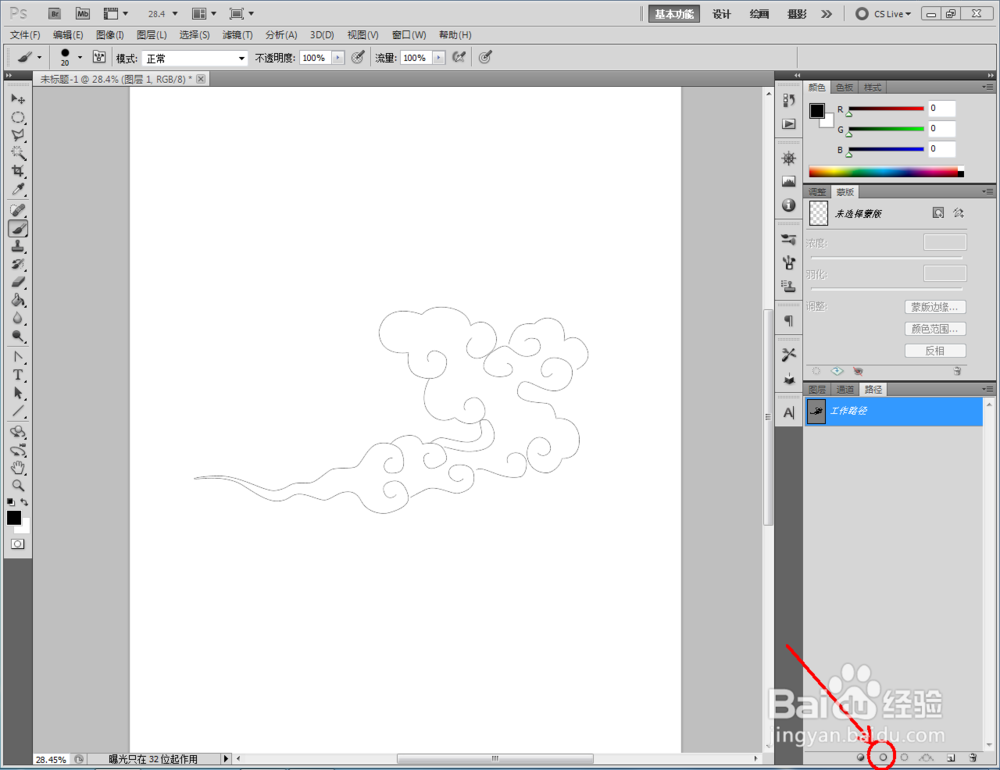1000x770 pixels.
Task: Click the 反相 button
Action: [x=935, y=350]
